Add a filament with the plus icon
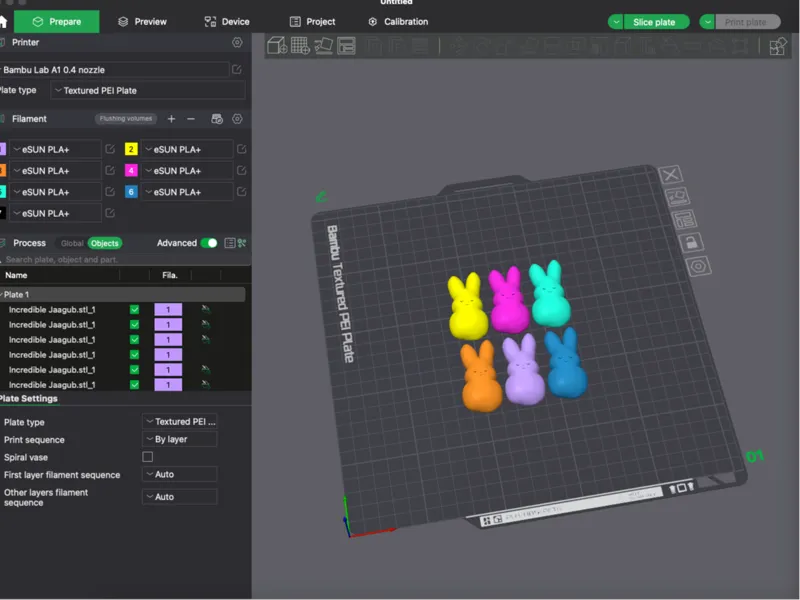 tap(171, 119)
